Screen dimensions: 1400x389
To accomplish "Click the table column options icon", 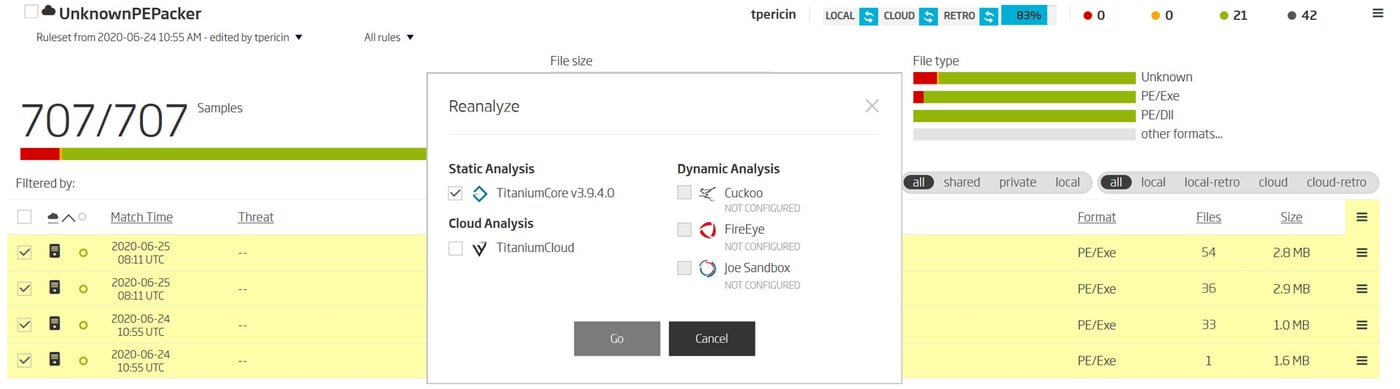I will point(1361,217).
